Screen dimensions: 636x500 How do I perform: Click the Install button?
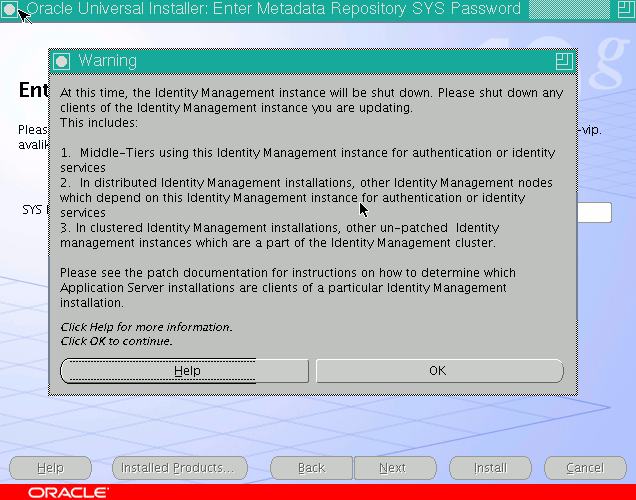490,468
